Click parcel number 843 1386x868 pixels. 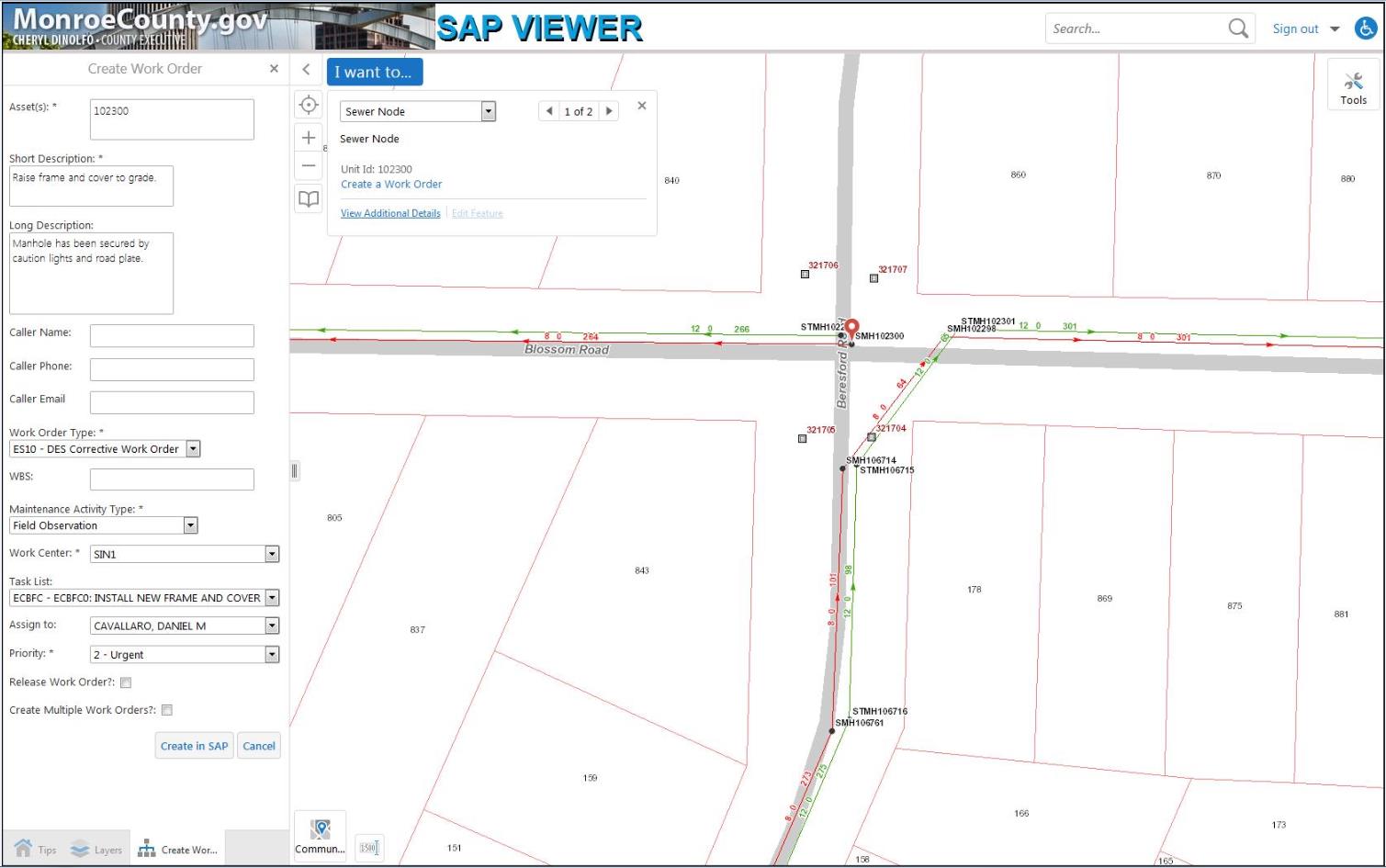click(x=642, y=570)
